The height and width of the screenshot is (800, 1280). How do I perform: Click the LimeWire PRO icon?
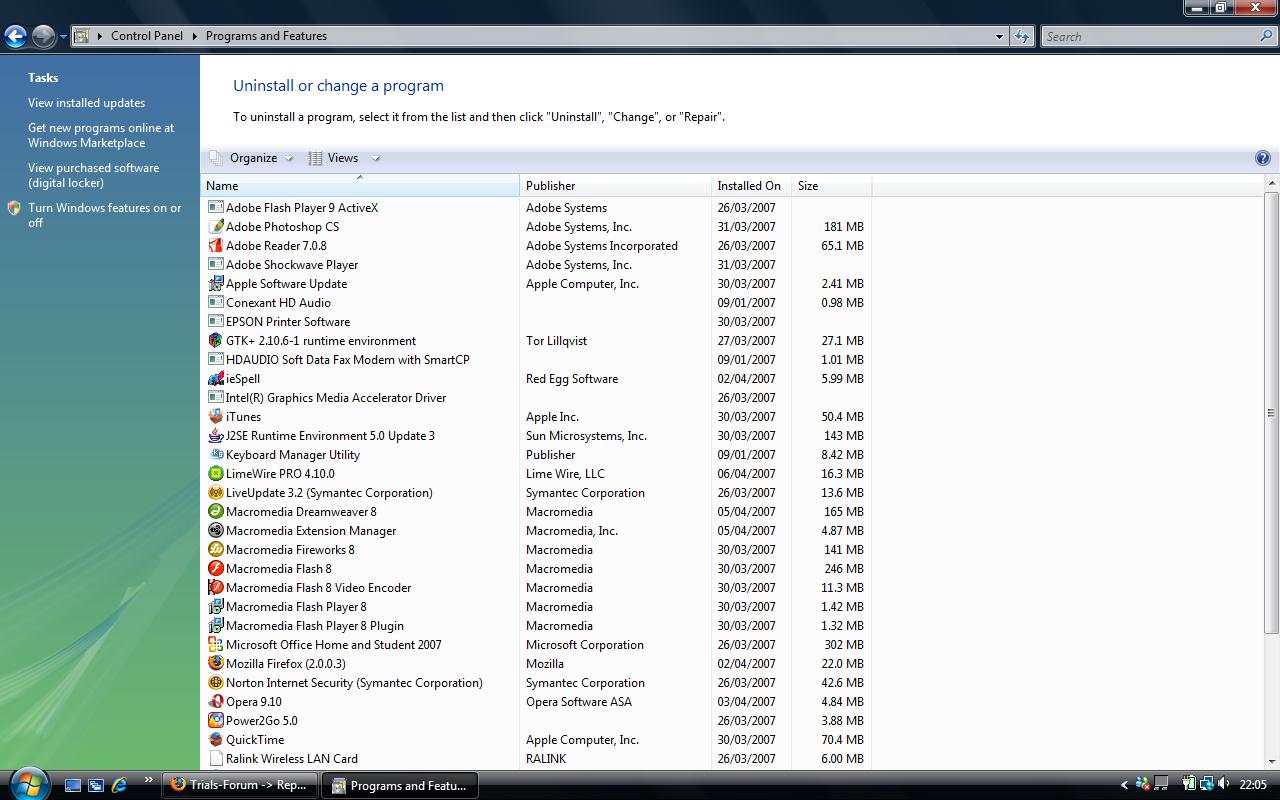point(215,474)
